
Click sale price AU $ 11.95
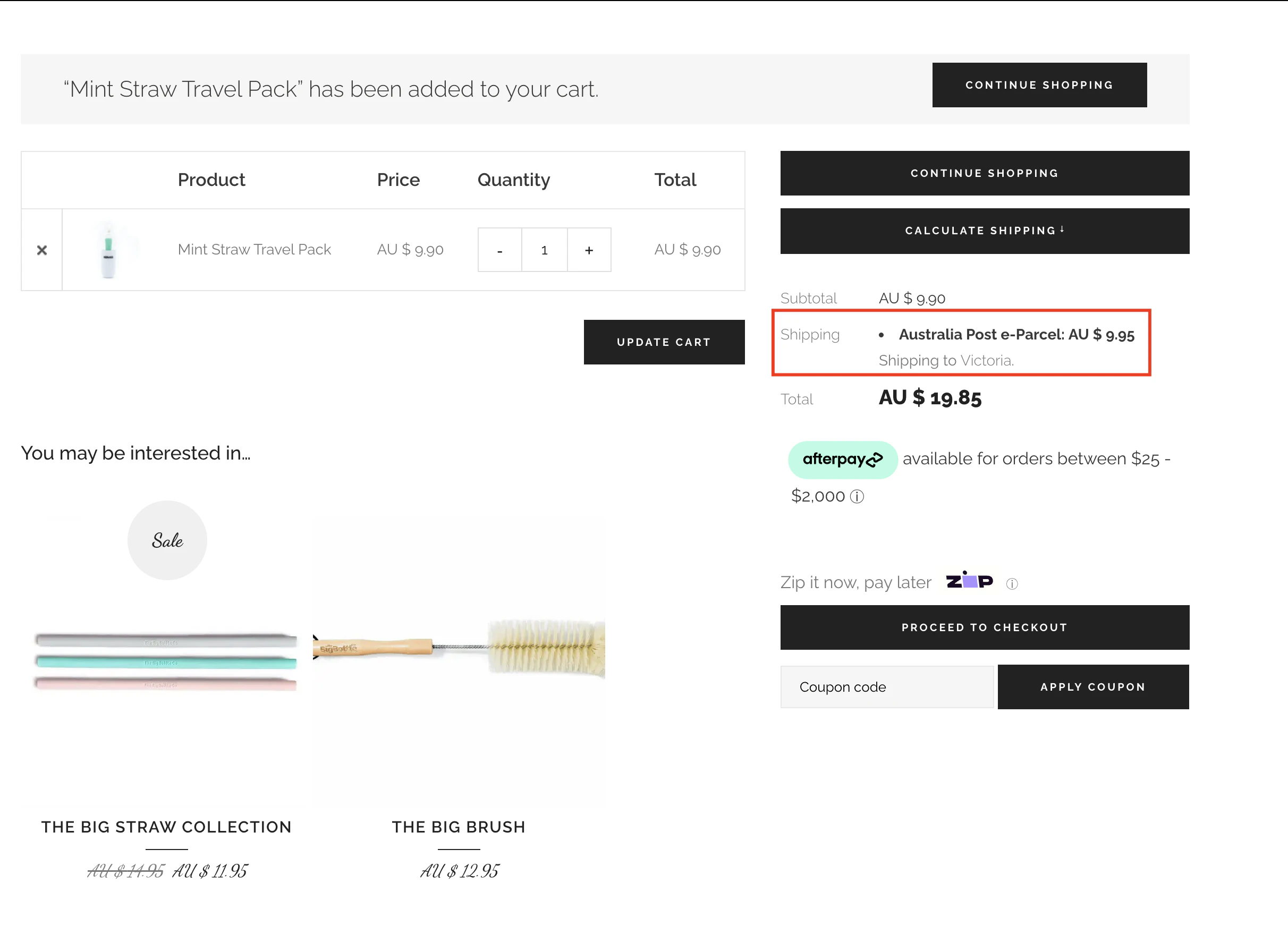click(209, 871)
